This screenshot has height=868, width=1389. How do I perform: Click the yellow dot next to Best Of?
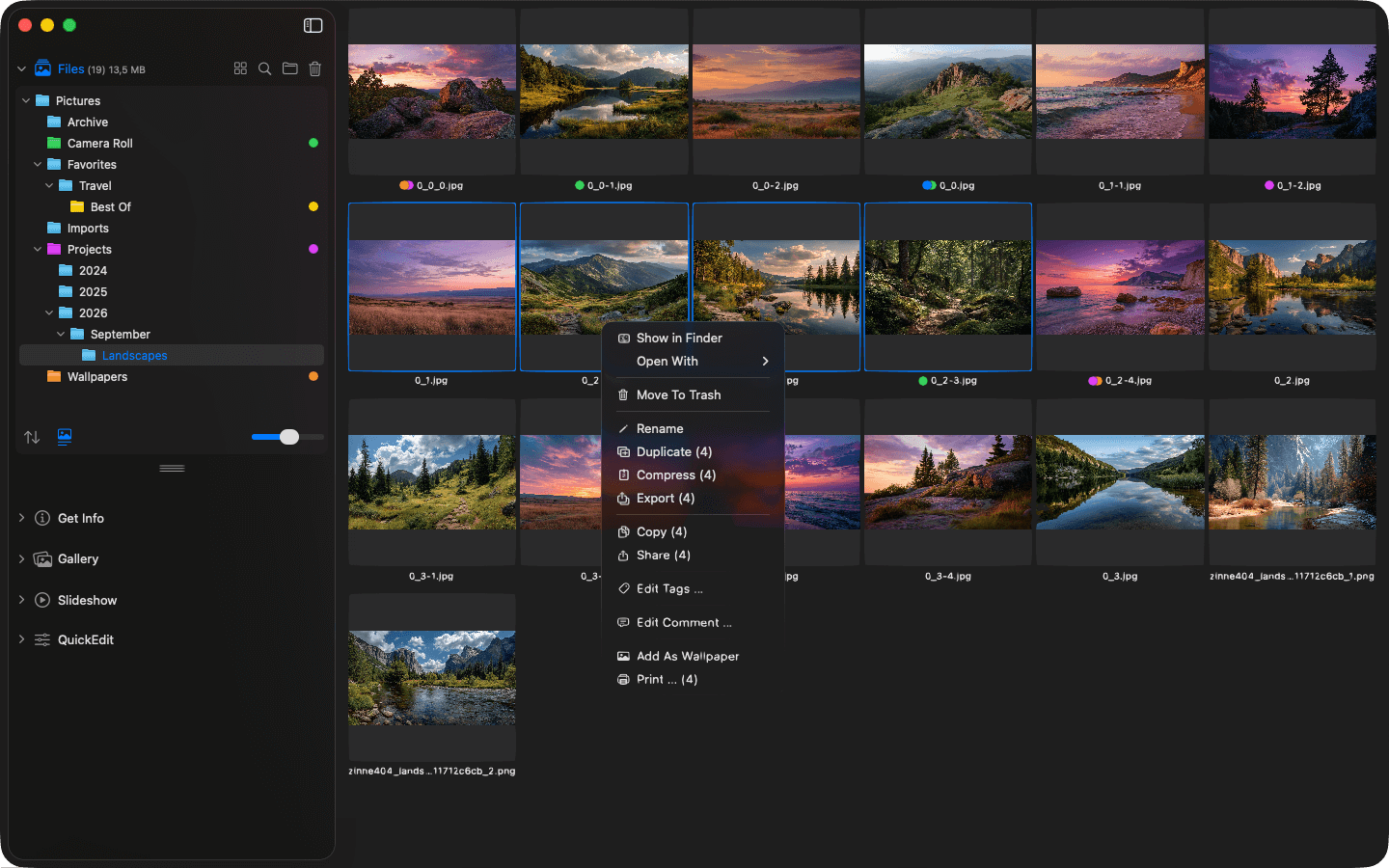313,206
